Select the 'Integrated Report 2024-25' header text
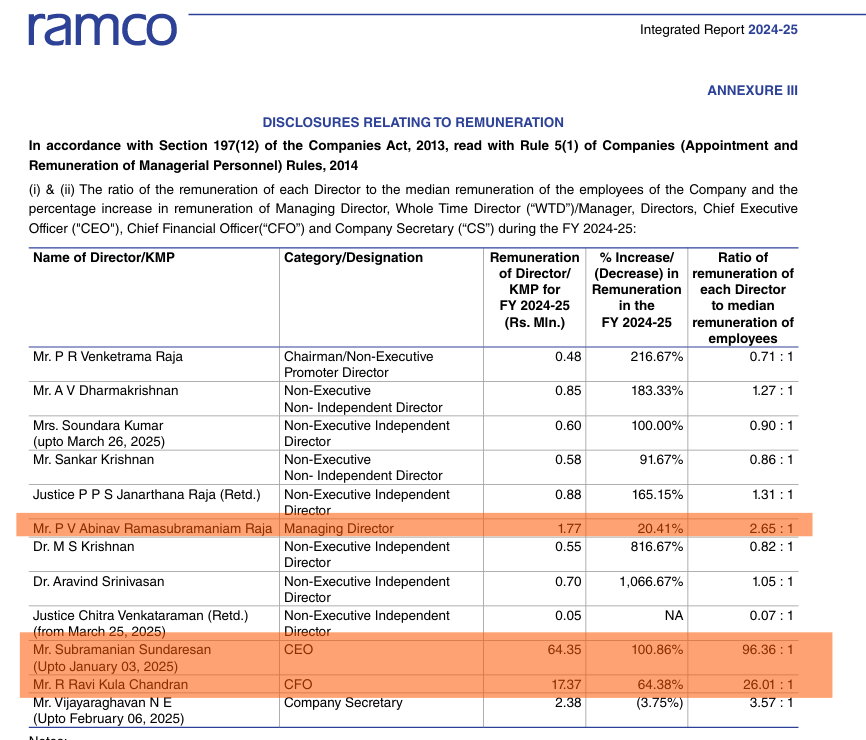The image size is (866, 740). pyautogui.click(x=719, y=30)
